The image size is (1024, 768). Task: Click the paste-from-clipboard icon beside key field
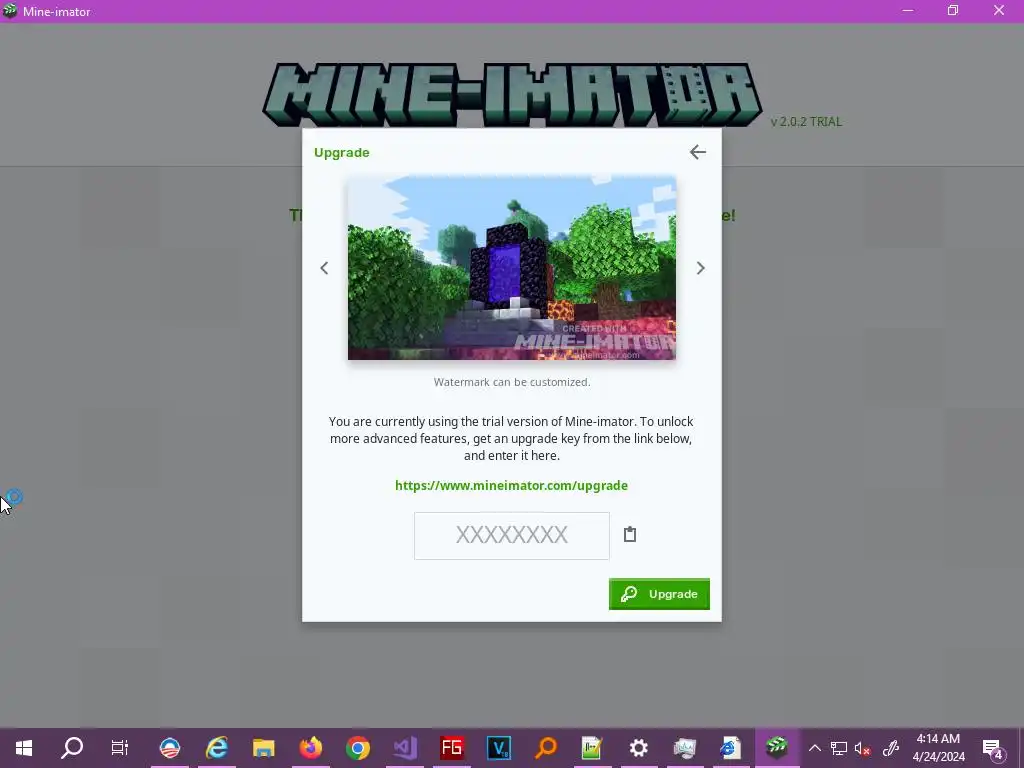click(x=630, y=534)
